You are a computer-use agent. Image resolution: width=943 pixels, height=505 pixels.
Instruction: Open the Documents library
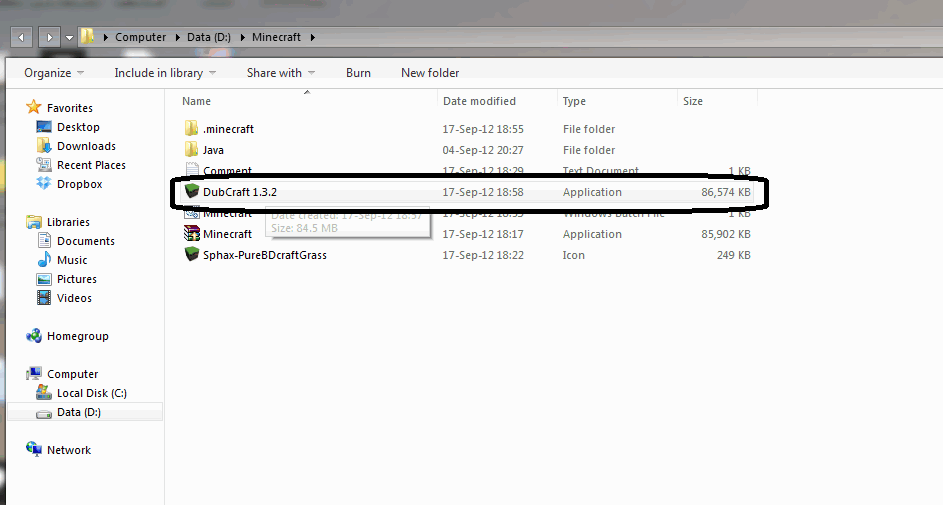tap(85, 241)
